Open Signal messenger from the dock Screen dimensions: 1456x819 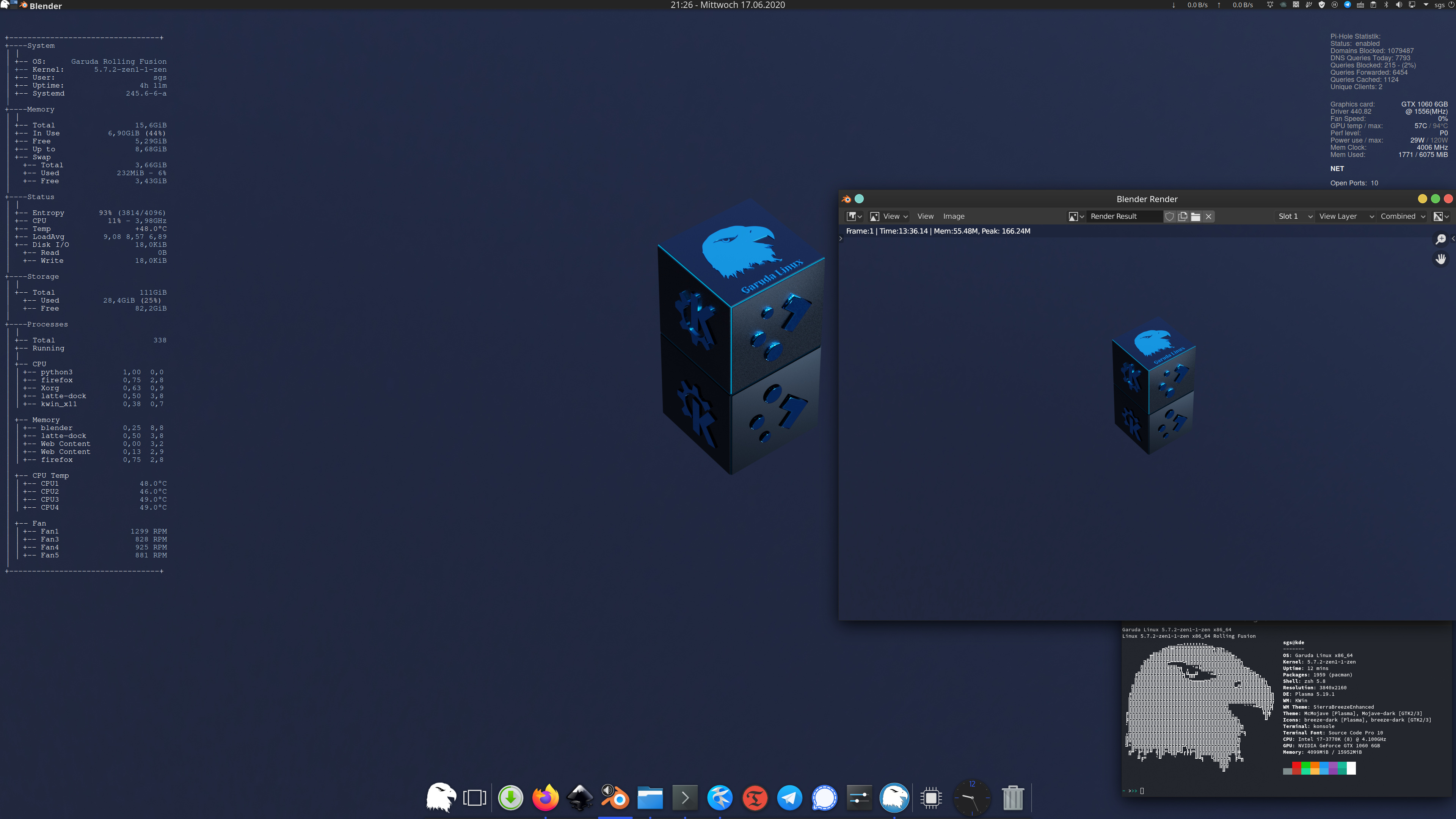825,797
